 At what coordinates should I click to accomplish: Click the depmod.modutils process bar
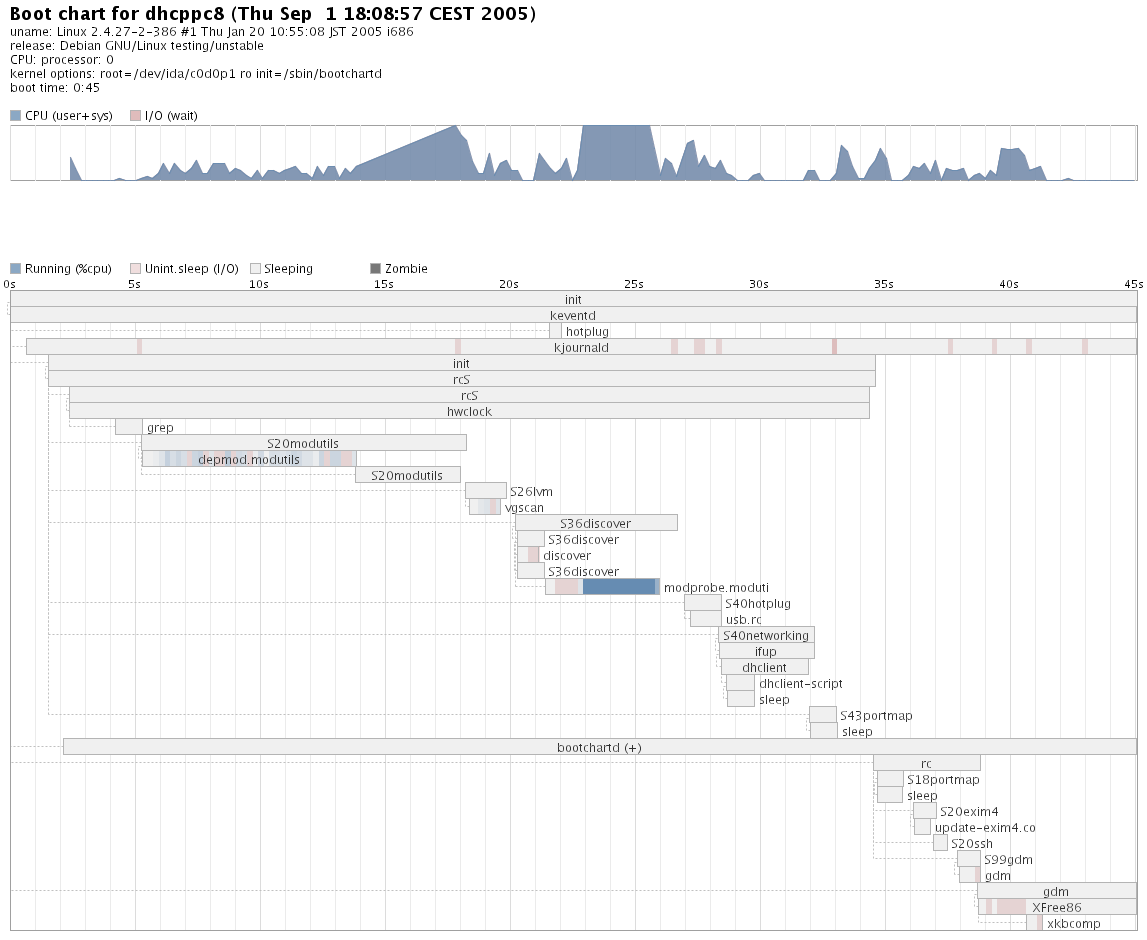click(249, 459)
